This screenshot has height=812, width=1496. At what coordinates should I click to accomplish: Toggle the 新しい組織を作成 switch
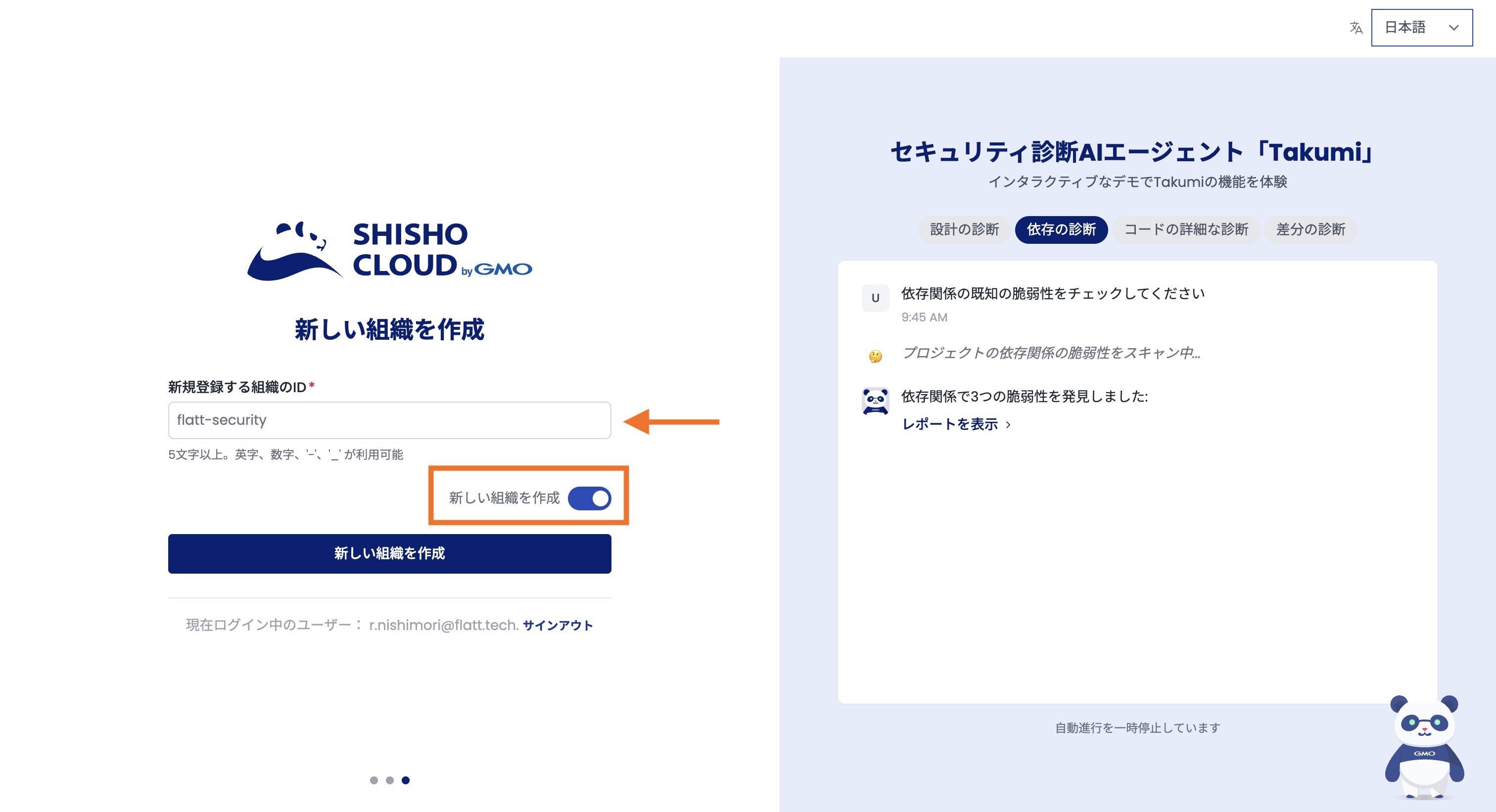589,498
